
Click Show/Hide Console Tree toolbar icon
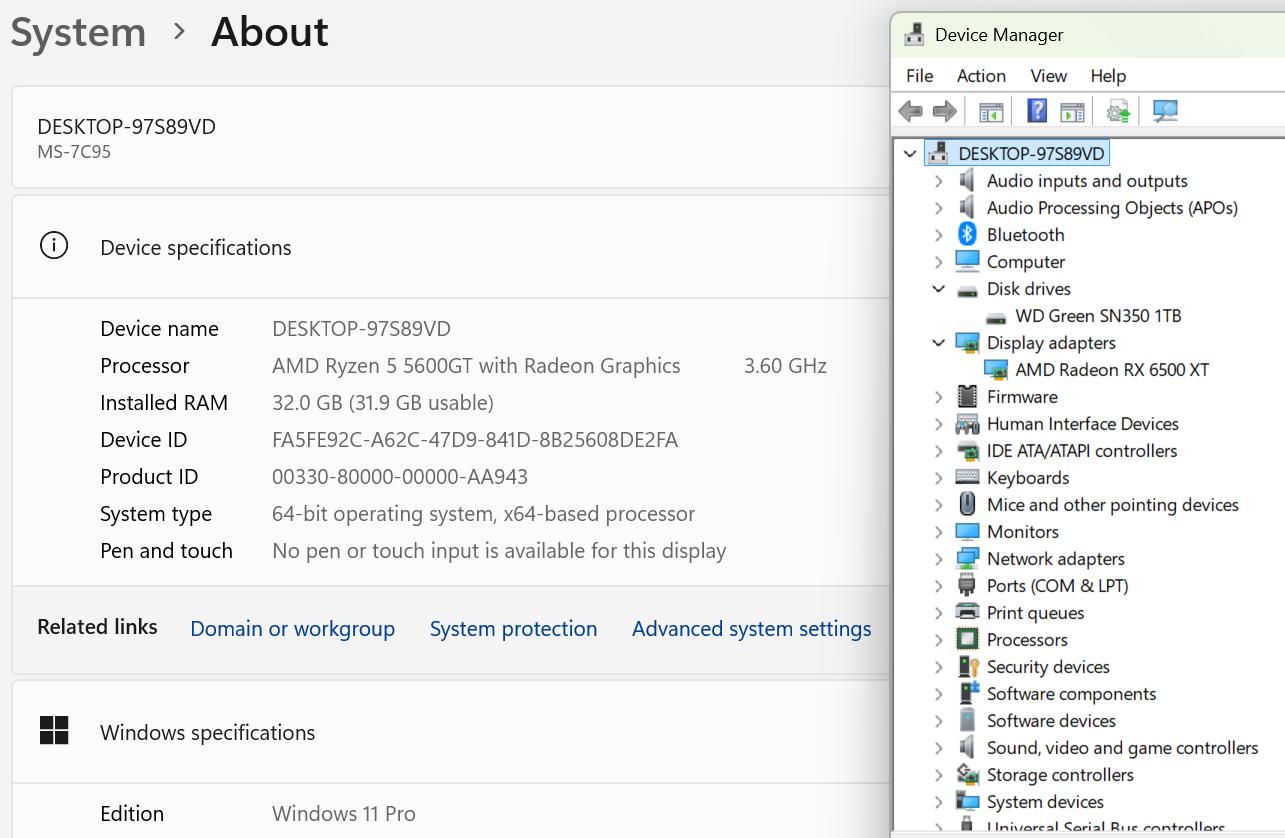point(990,112)
